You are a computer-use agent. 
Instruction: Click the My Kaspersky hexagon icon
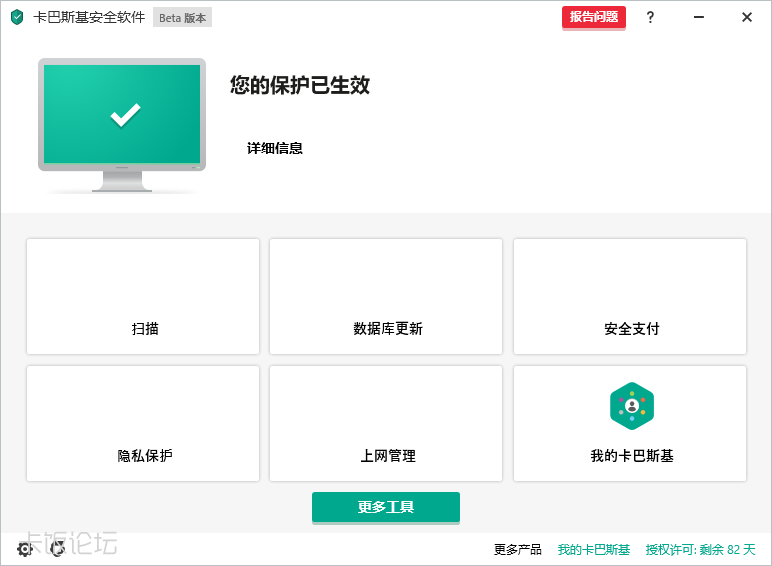632,406
